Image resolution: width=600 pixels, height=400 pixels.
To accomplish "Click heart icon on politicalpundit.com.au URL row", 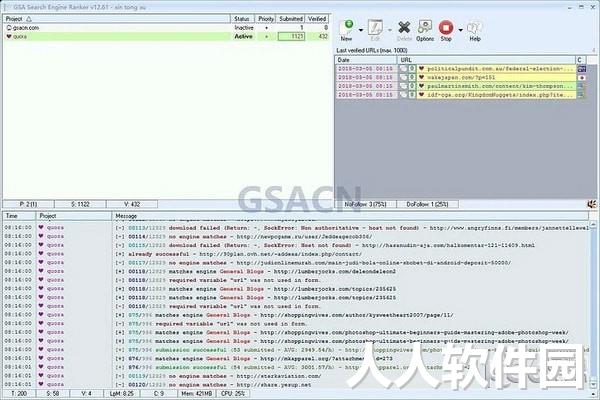I will pyautogui.click(x=421, y=69).
